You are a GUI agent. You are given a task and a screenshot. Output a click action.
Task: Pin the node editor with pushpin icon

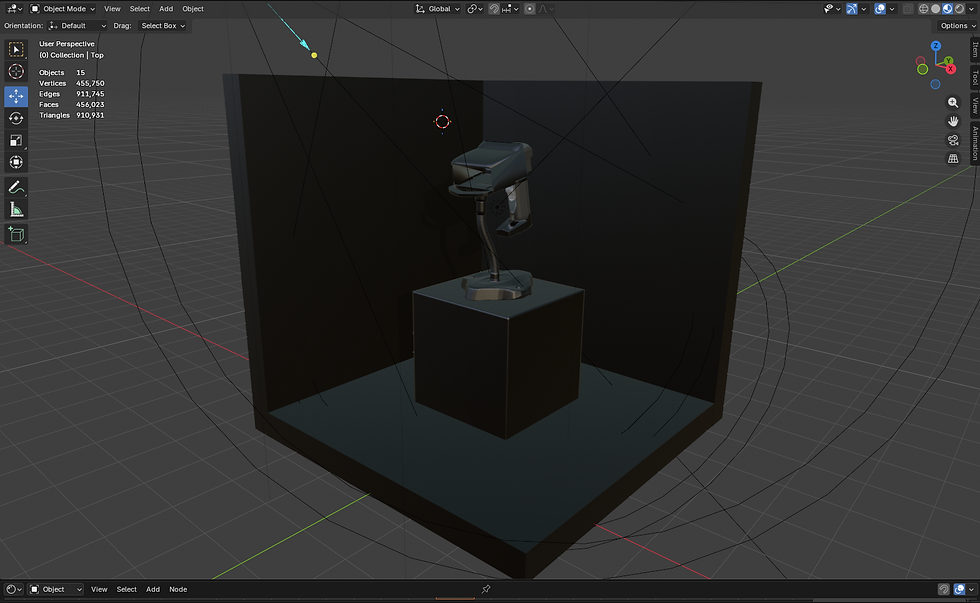486,589
